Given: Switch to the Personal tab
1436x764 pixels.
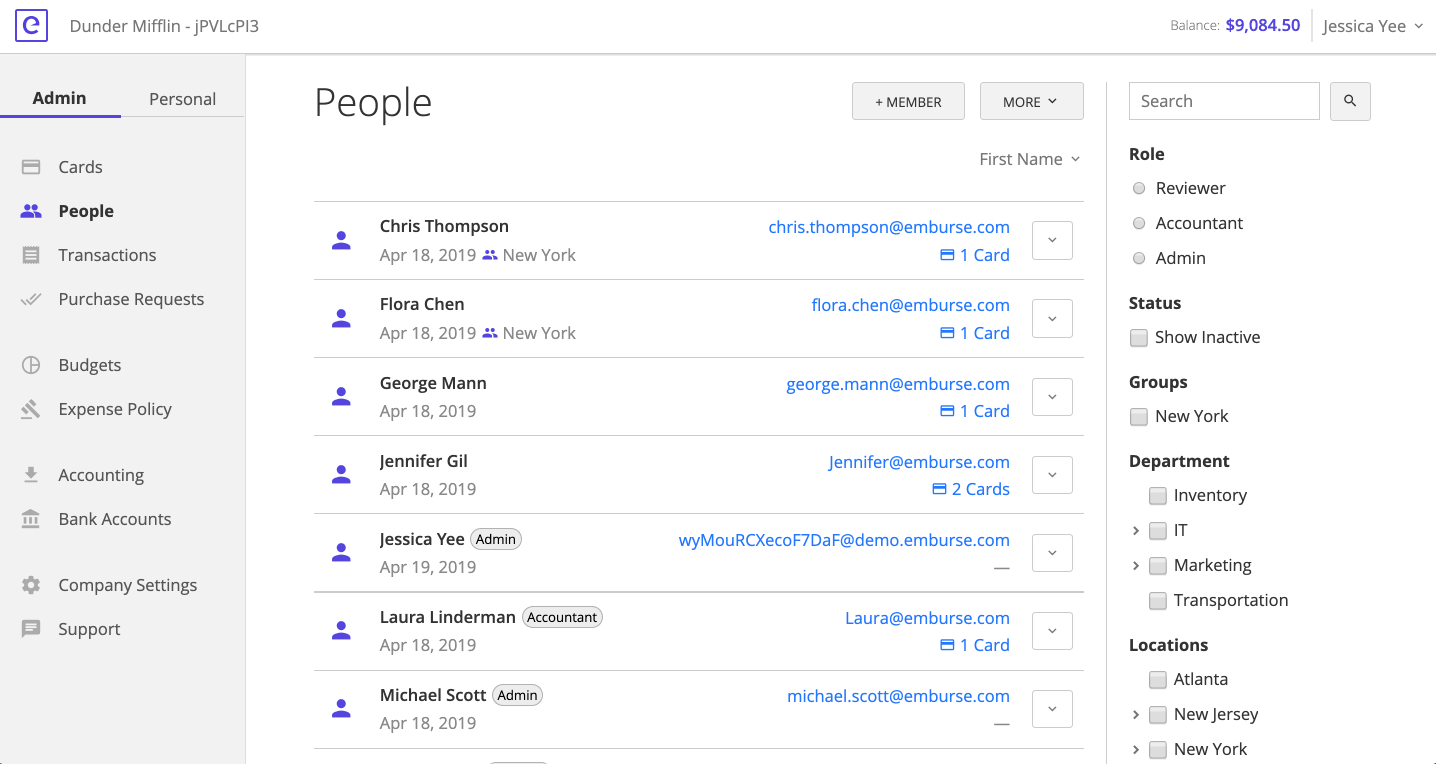Looking at the screenshot, I should 182,99.
